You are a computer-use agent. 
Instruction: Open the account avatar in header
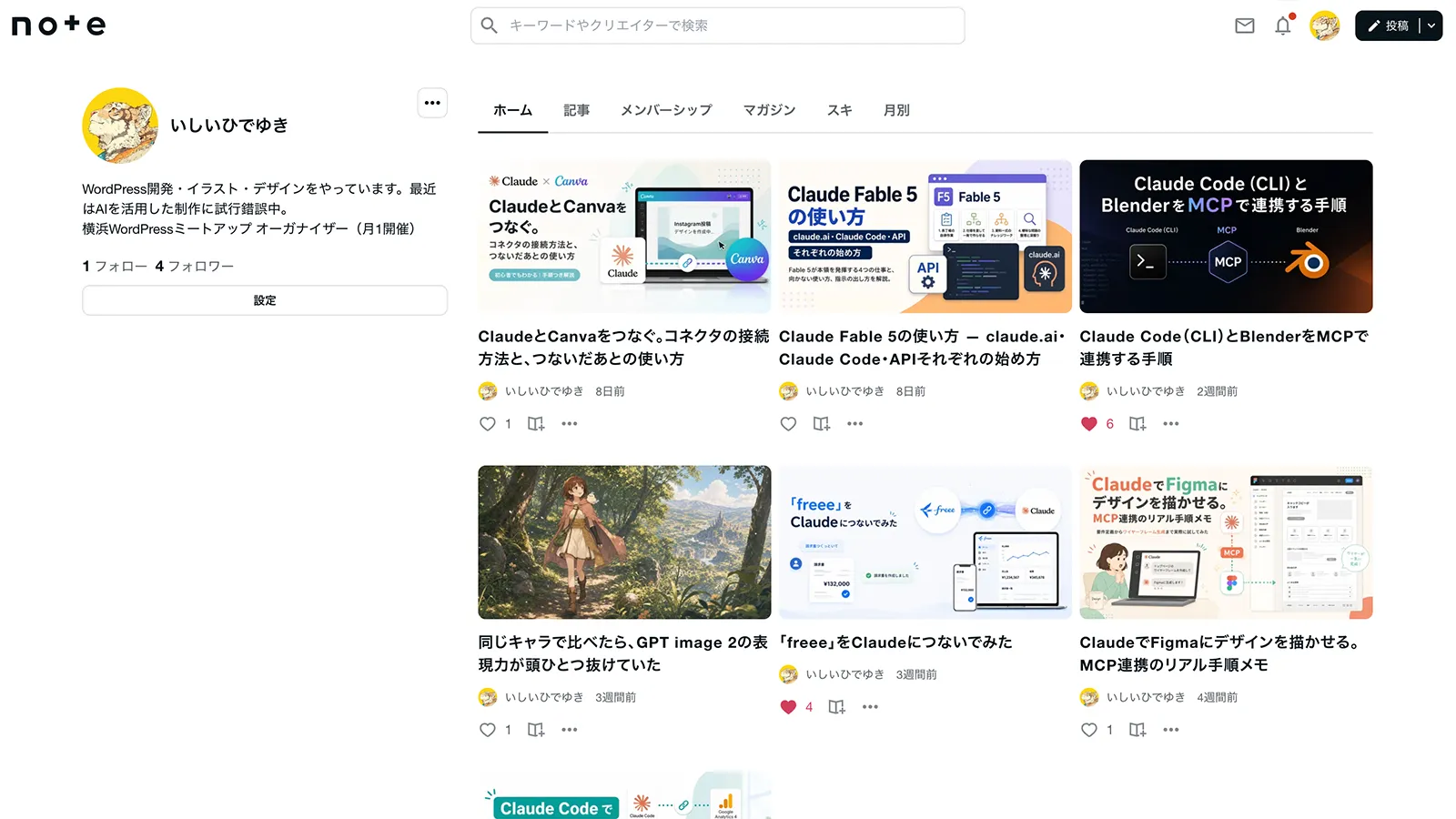click(1324, 25)
